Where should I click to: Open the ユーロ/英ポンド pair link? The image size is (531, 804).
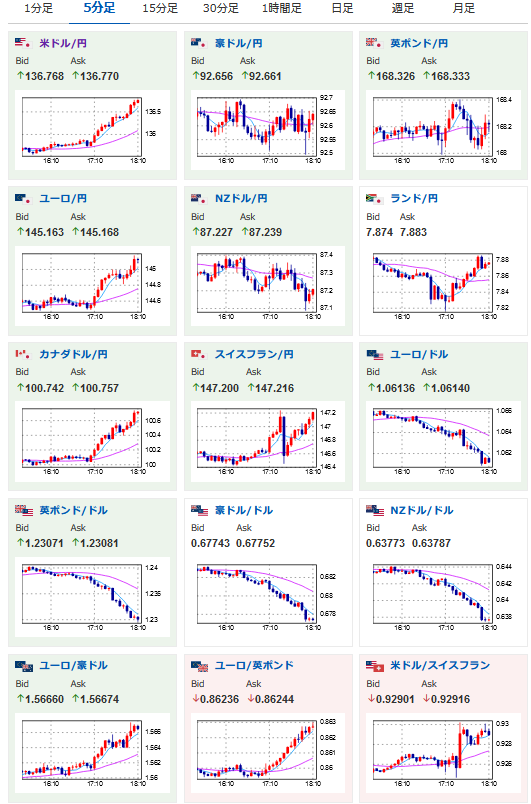pos(254,666)
